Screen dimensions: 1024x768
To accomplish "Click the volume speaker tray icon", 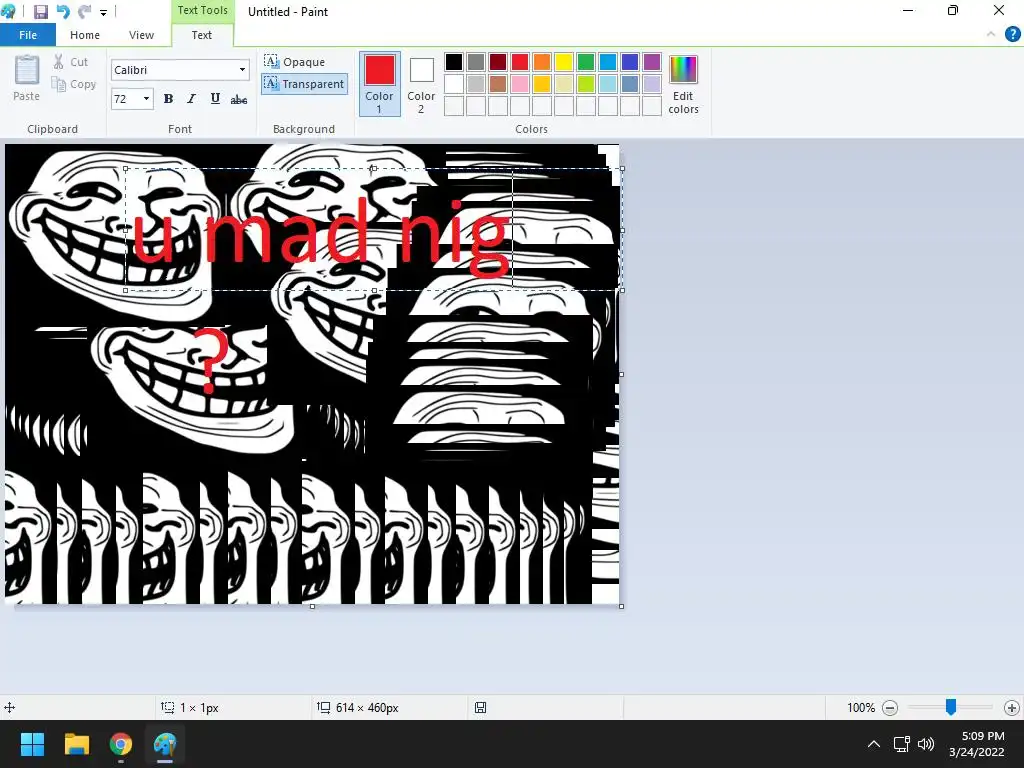I will pos(926,744).
